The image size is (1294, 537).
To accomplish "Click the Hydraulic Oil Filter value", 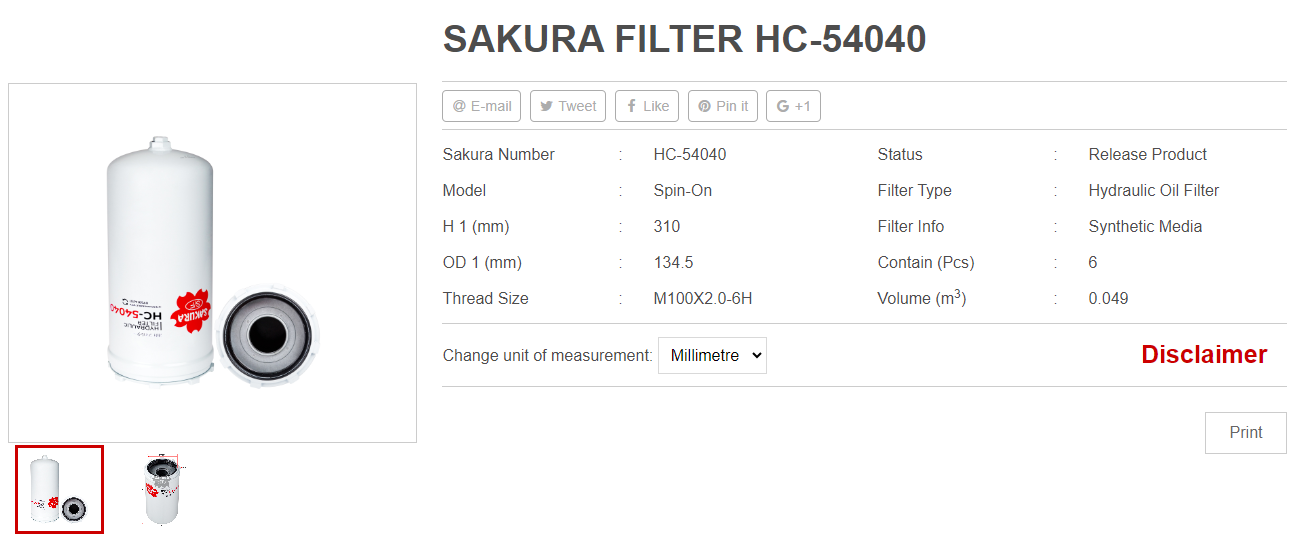I will 1154,191.
